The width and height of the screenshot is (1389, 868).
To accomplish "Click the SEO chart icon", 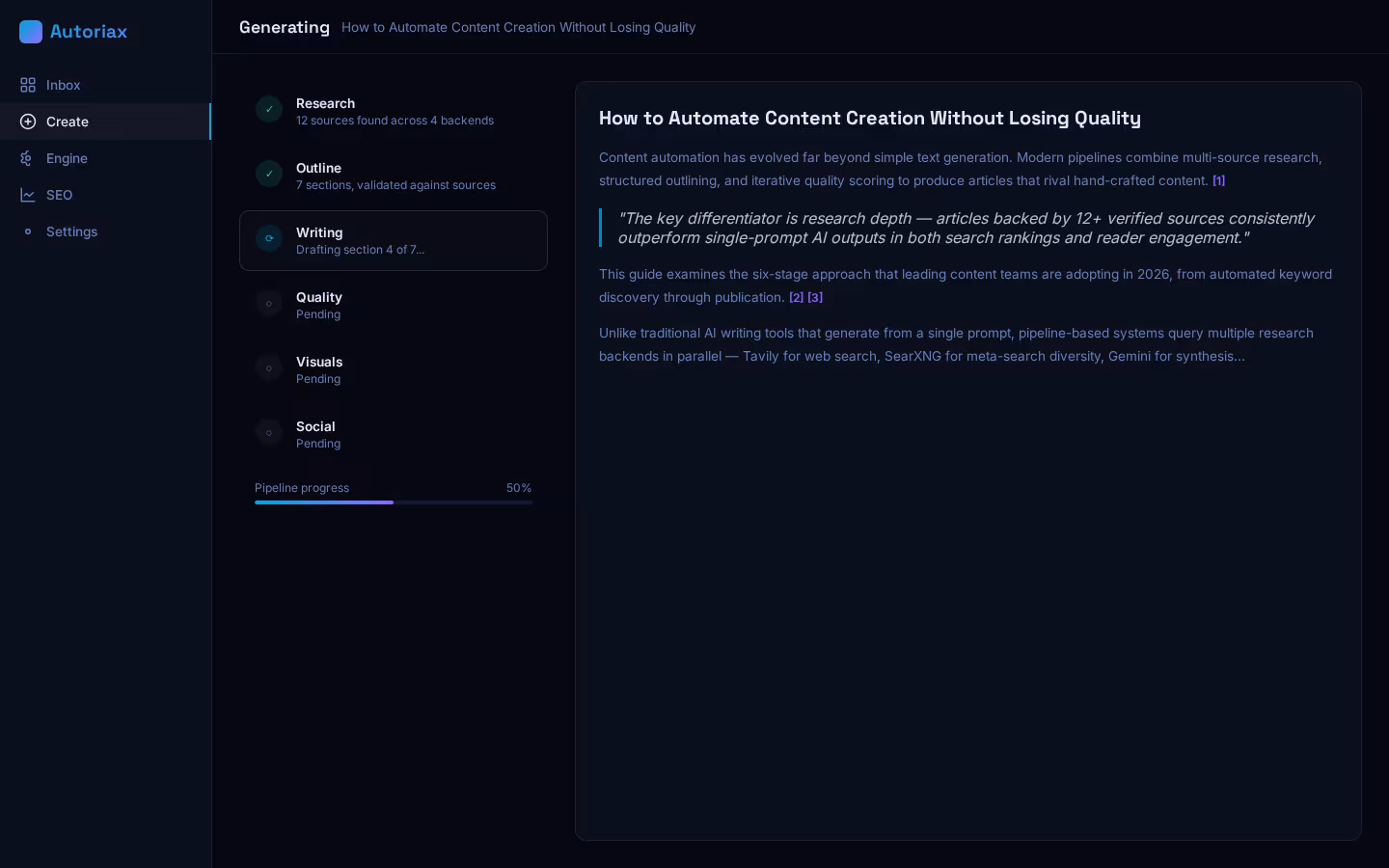I will (x=28, y=195).
